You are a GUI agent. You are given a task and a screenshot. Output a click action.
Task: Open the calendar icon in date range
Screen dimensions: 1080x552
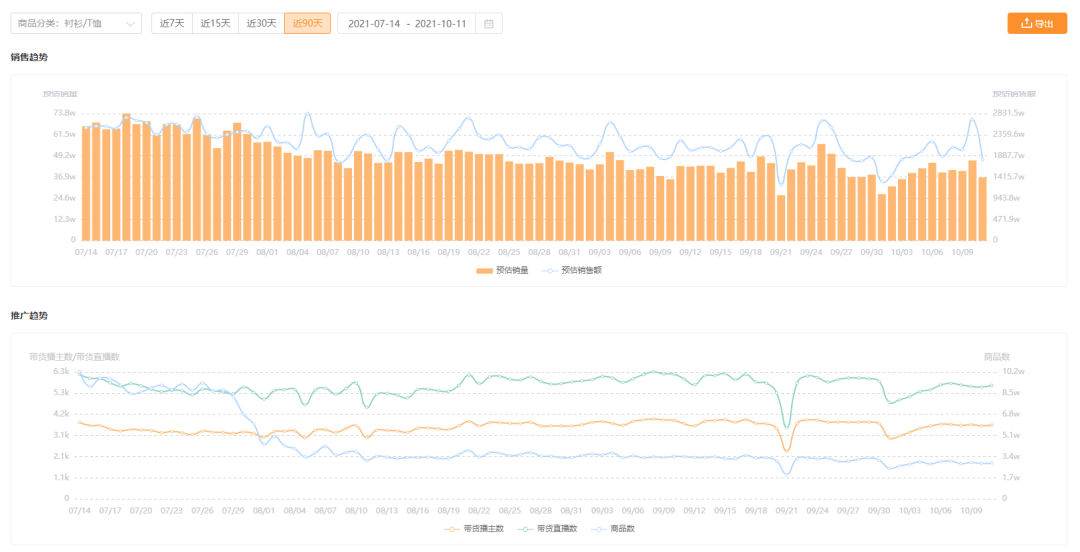pyautogui.click(x=488, y=23)
